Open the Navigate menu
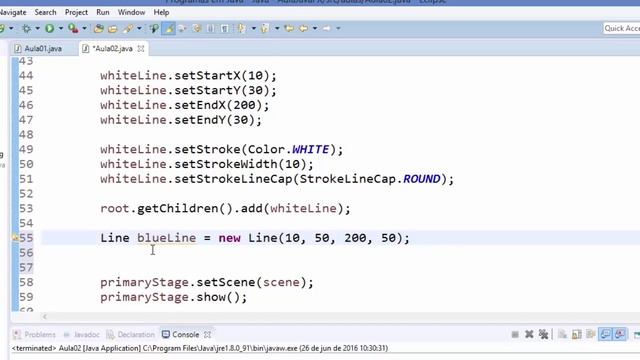 (x=13, y=12)
